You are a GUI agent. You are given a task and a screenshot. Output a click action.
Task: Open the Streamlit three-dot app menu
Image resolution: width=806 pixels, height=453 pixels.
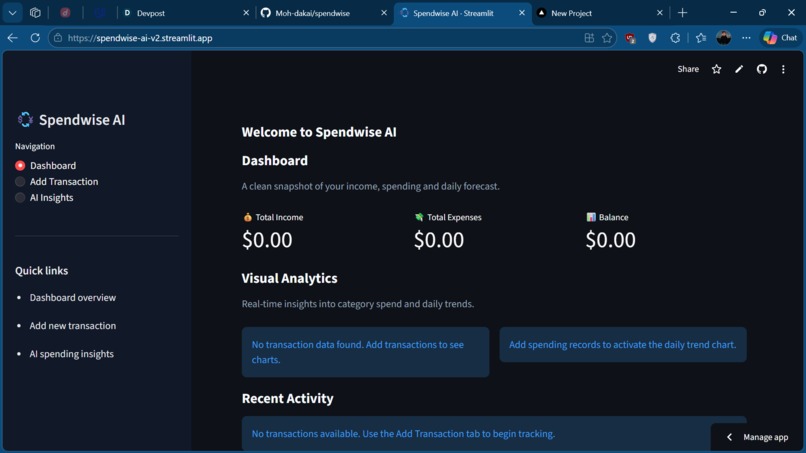(x=783, y=69)
